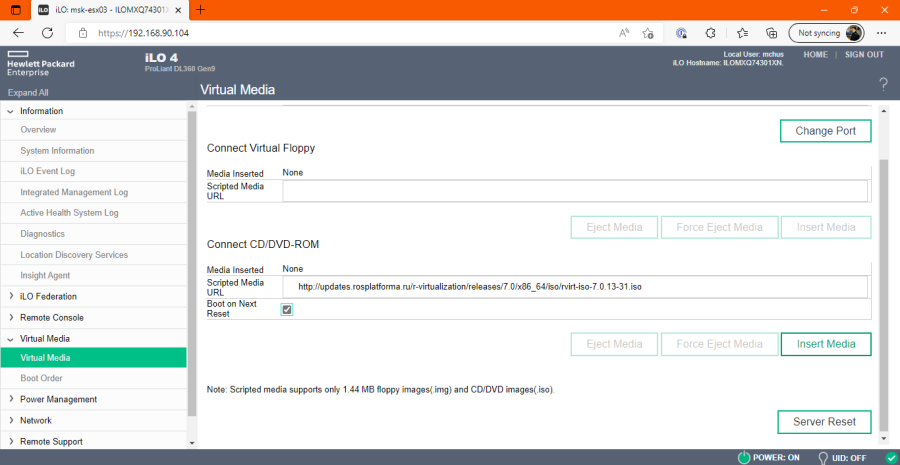The width and height of the screenshot is (900, 465).
Task: Open the browser extensions puzzle icon
Action: click(x=711, y=32)
